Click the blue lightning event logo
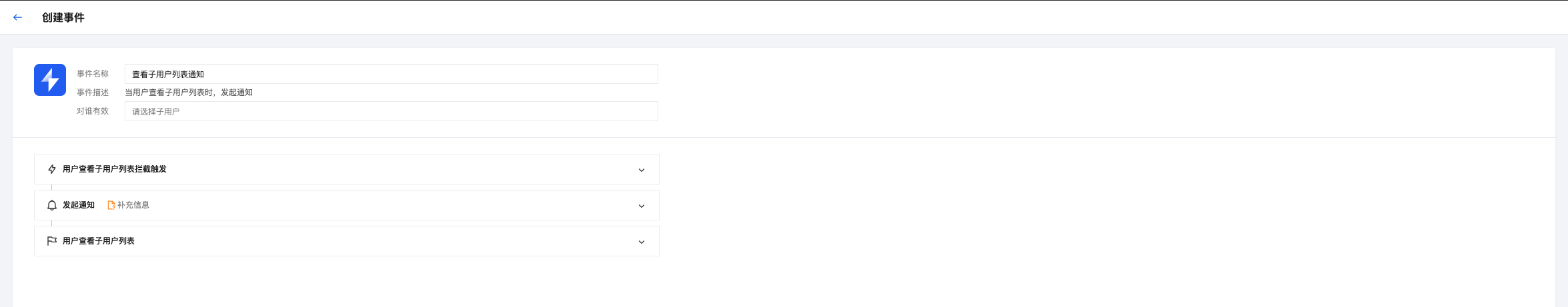Image resolution: width=1568 pixels, height=307 pixels. tap(50, 80)
